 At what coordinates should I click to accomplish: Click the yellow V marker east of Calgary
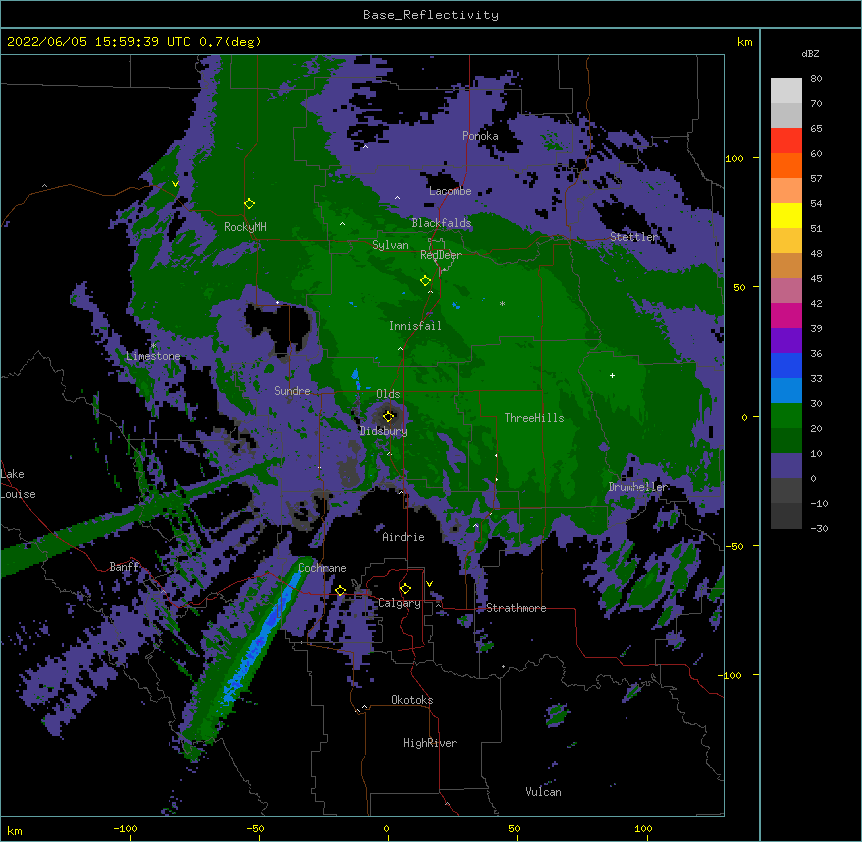429,584
